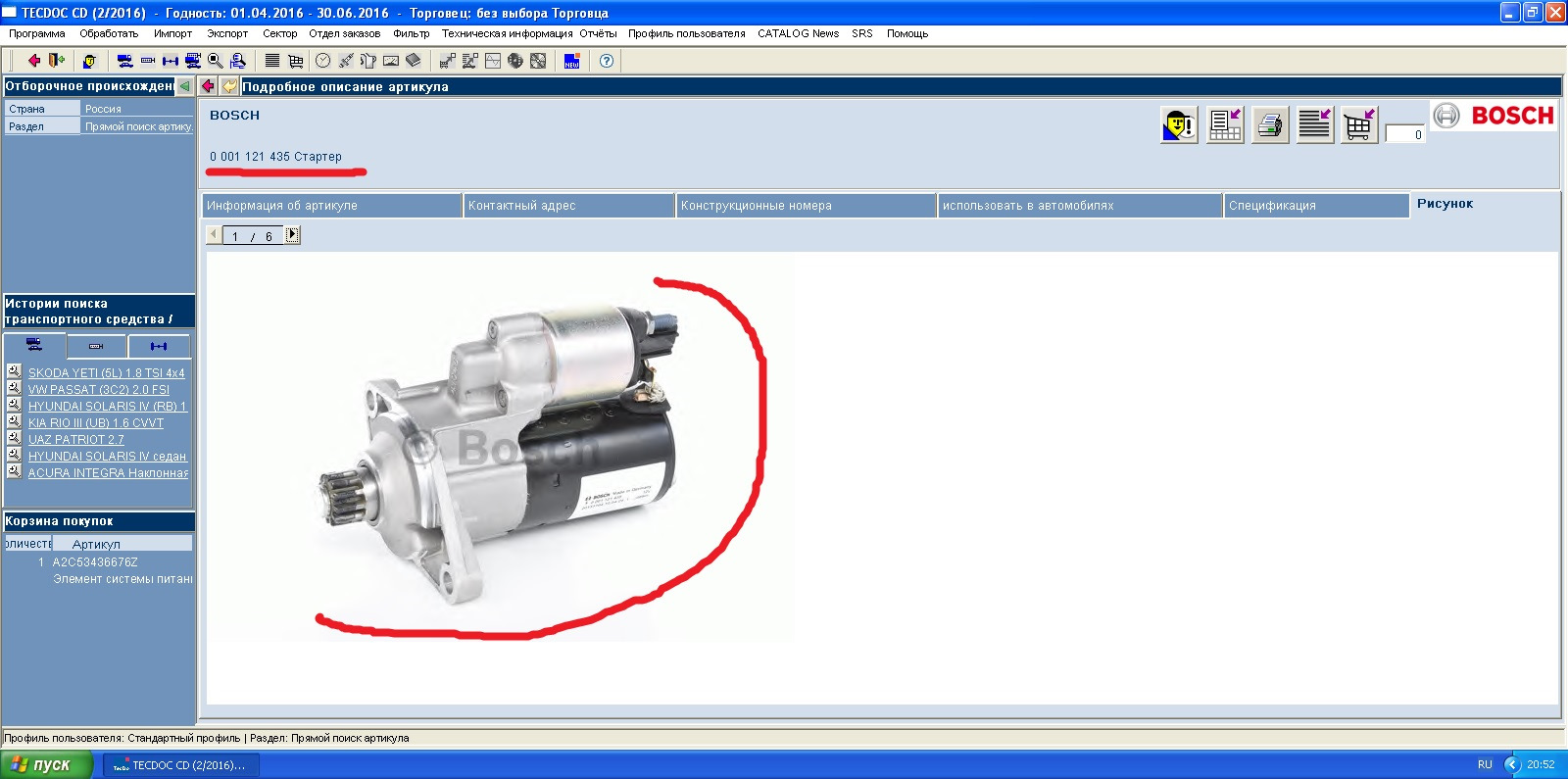Open the Фильтр menu

click(x=412, y=33)
